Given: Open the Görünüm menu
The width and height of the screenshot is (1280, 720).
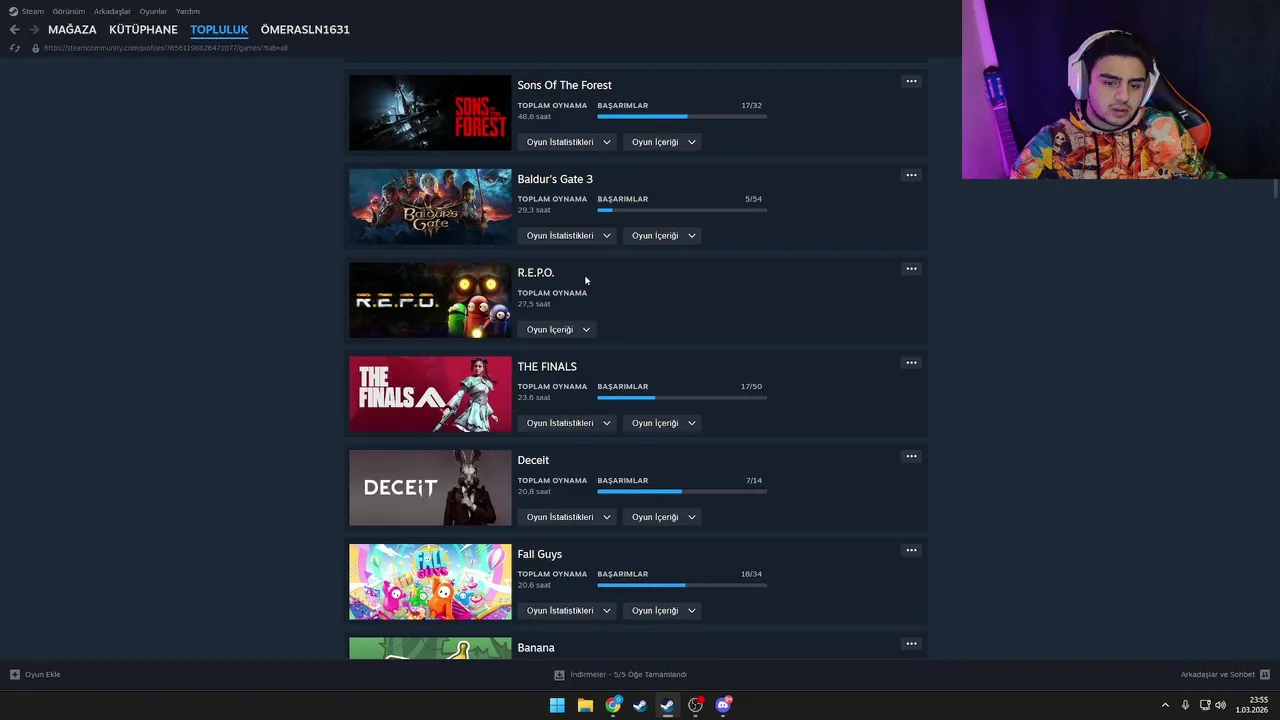Looking at the screenshot, I should [69, 11].
